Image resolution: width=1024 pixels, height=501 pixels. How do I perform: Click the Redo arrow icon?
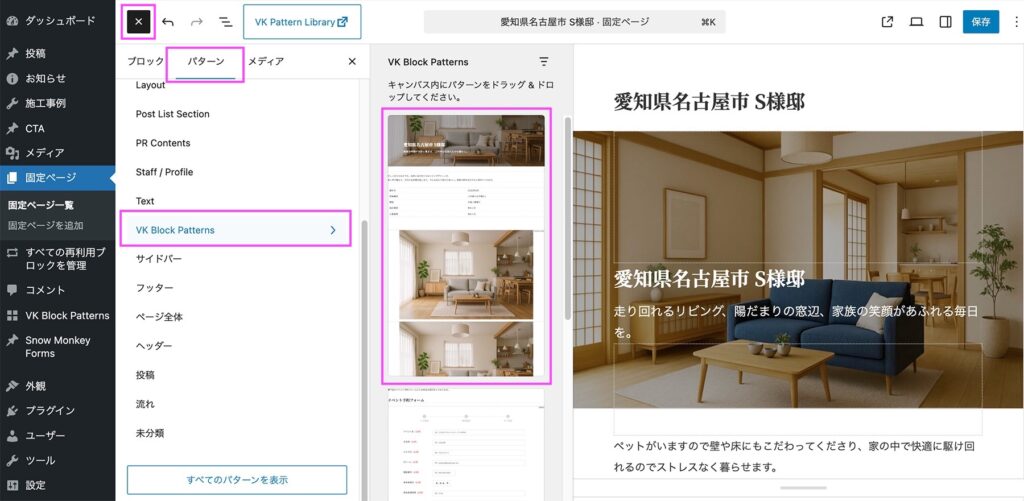coord(196,21)
